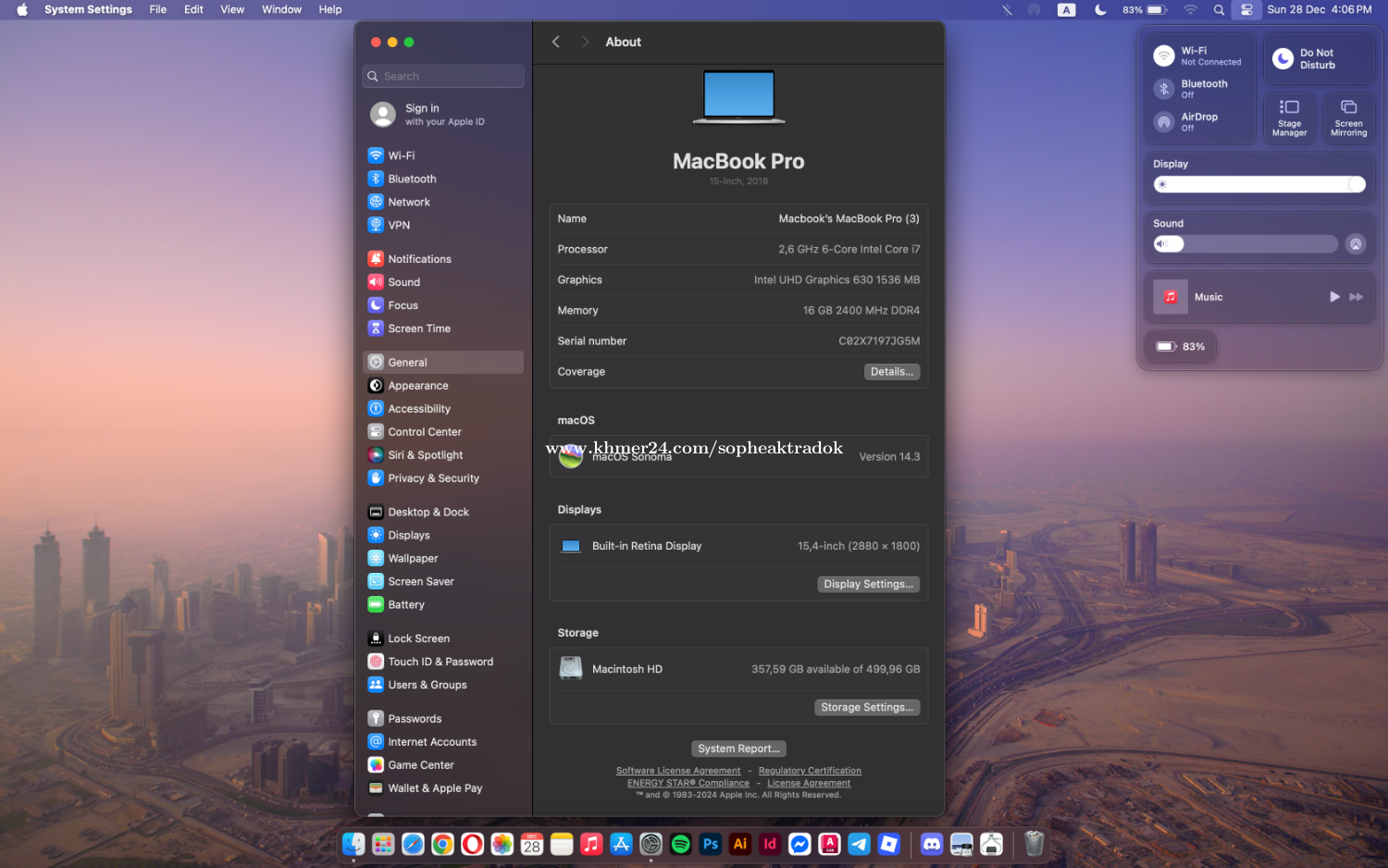The height and width of the screenshot is (868, 1388).
Task: Open Wi-Fi settings in sidebar
Action: [401, 155]
